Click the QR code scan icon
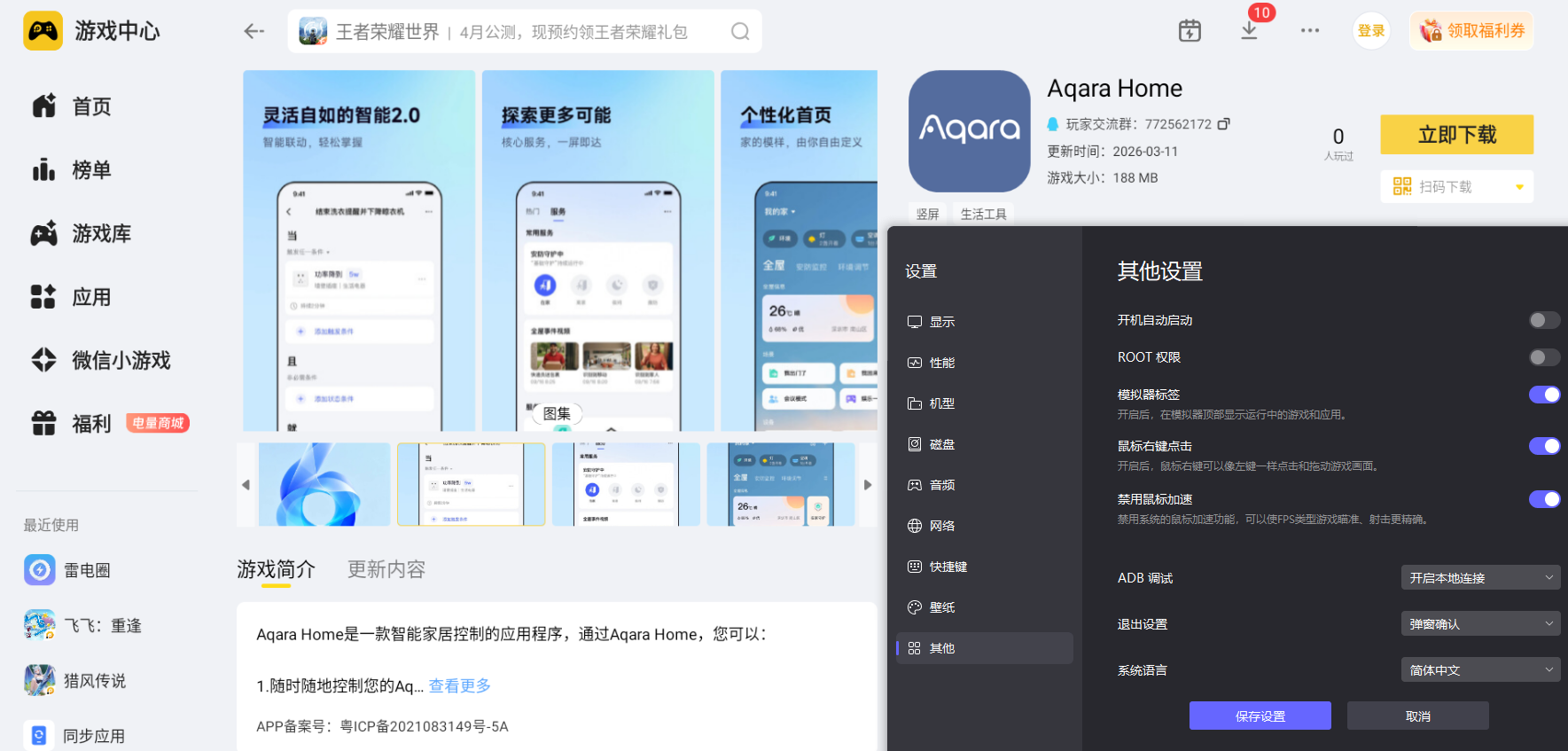Image resolution: width=1568 pixels, height=751 pixels. tap(1402, 186)
